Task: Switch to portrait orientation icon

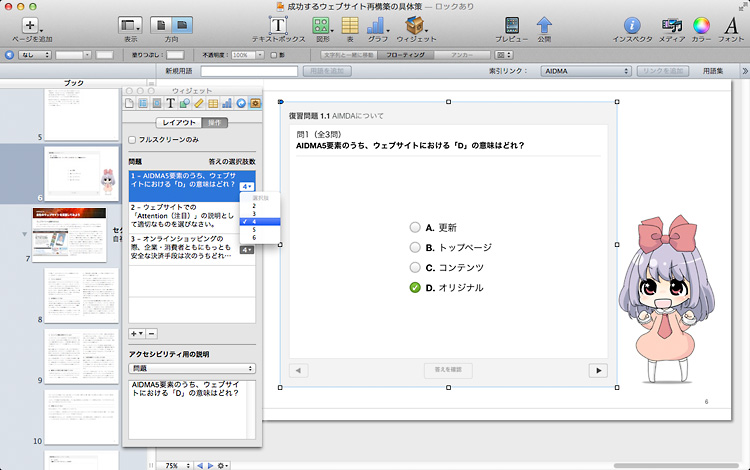Action: pos(161,25)
